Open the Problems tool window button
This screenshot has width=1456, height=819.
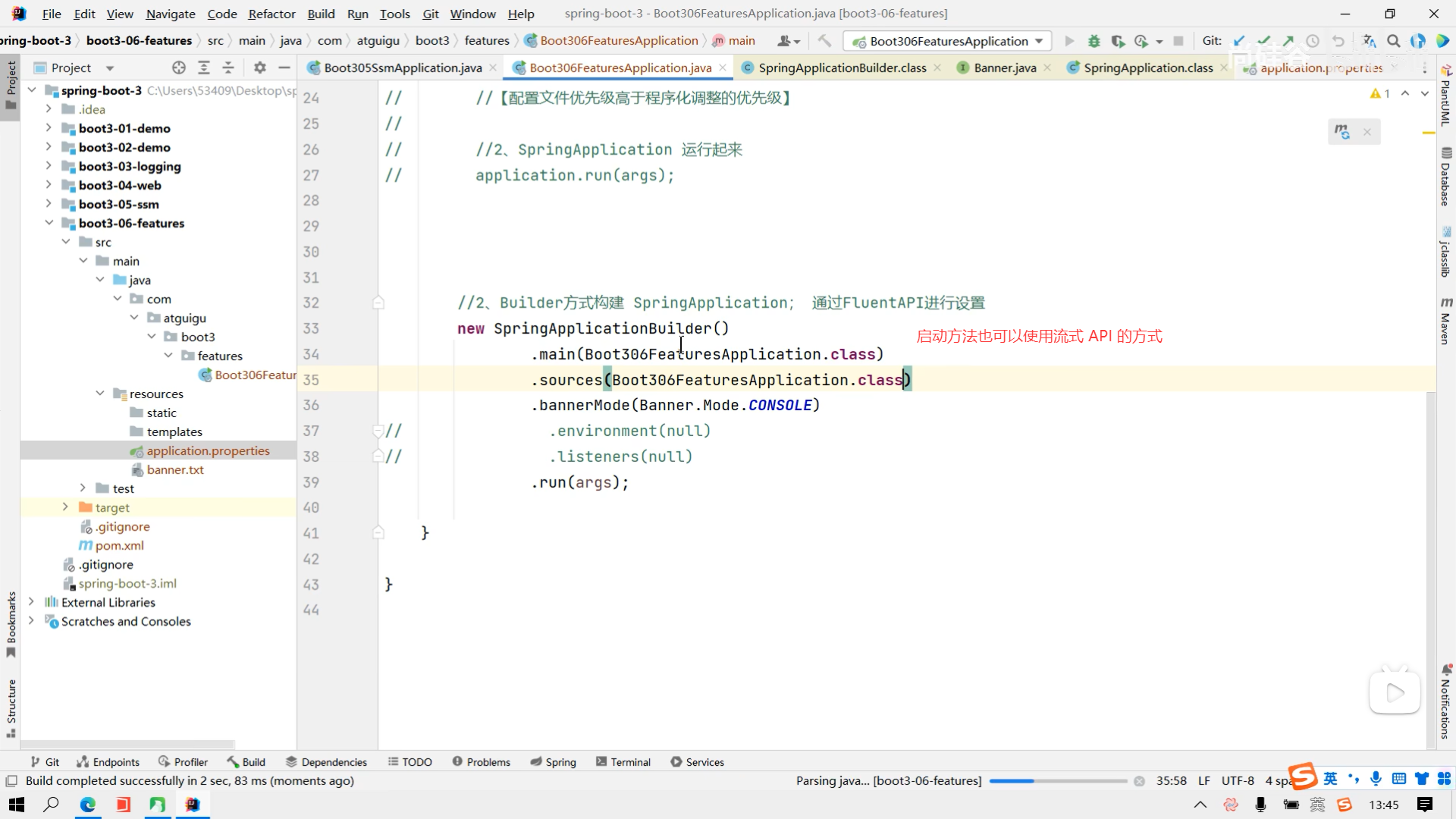pyautogui.click(x=481, y=762)
